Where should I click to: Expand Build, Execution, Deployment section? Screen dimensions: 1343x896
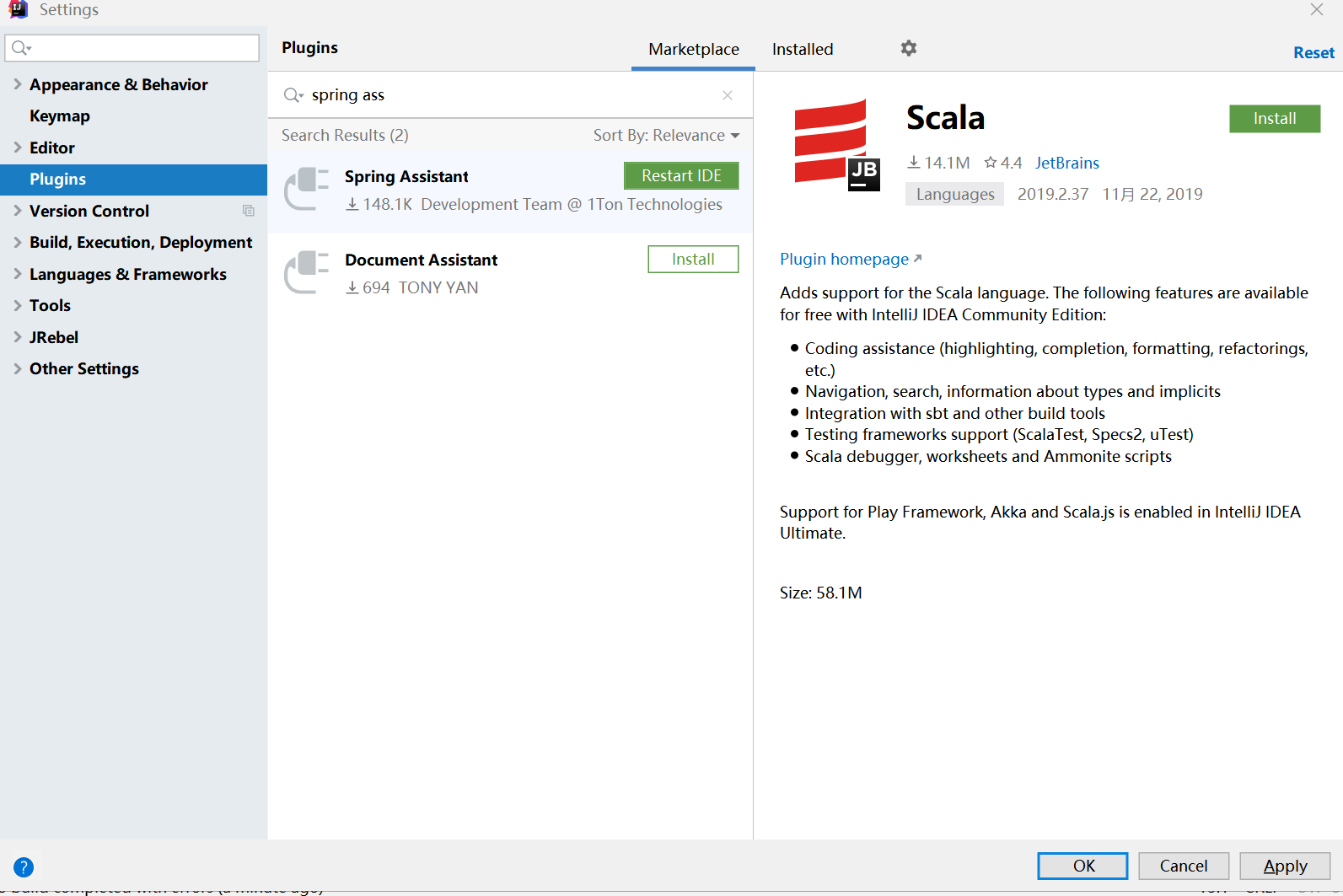coord(18,242)
